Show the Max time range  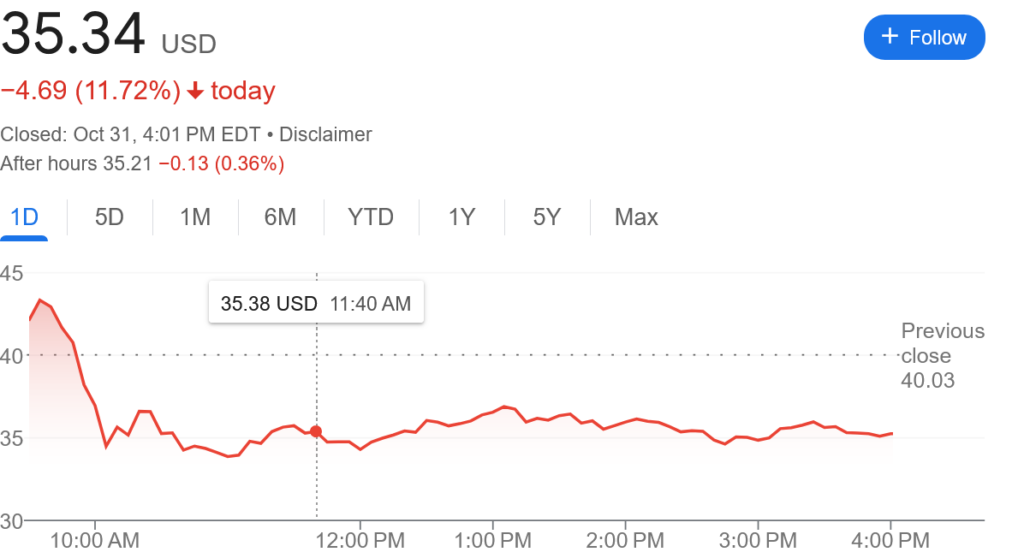coord(636,217)
